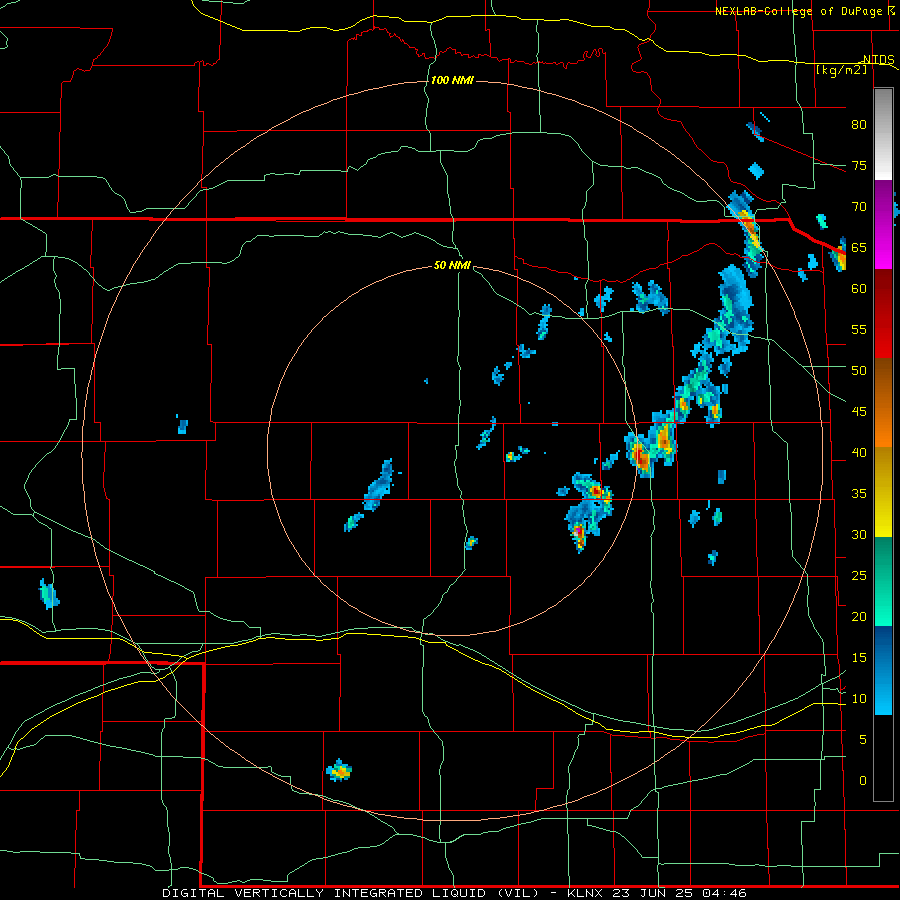Click the NTDS label above the scale

point(879,59)
